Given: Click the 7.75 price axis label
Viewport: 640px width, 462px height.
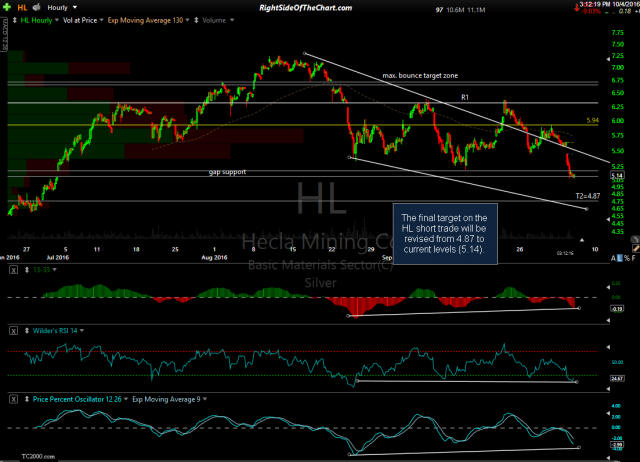Looking at the screenshot, I should [x=618, y=33].
